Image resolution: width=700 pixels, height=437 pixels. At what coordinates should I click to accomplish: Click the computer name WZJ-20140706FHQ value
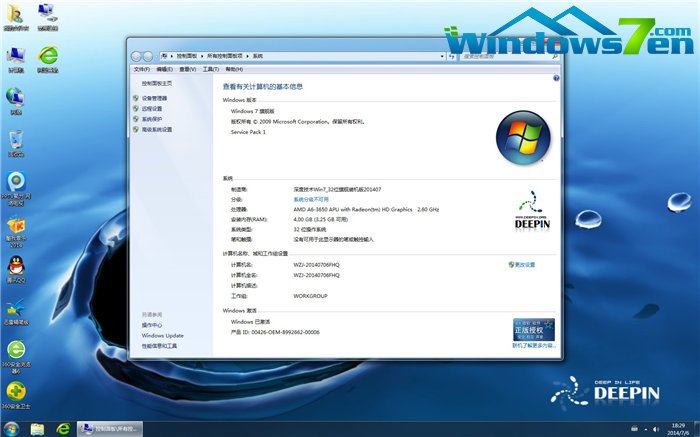point(317,265)
